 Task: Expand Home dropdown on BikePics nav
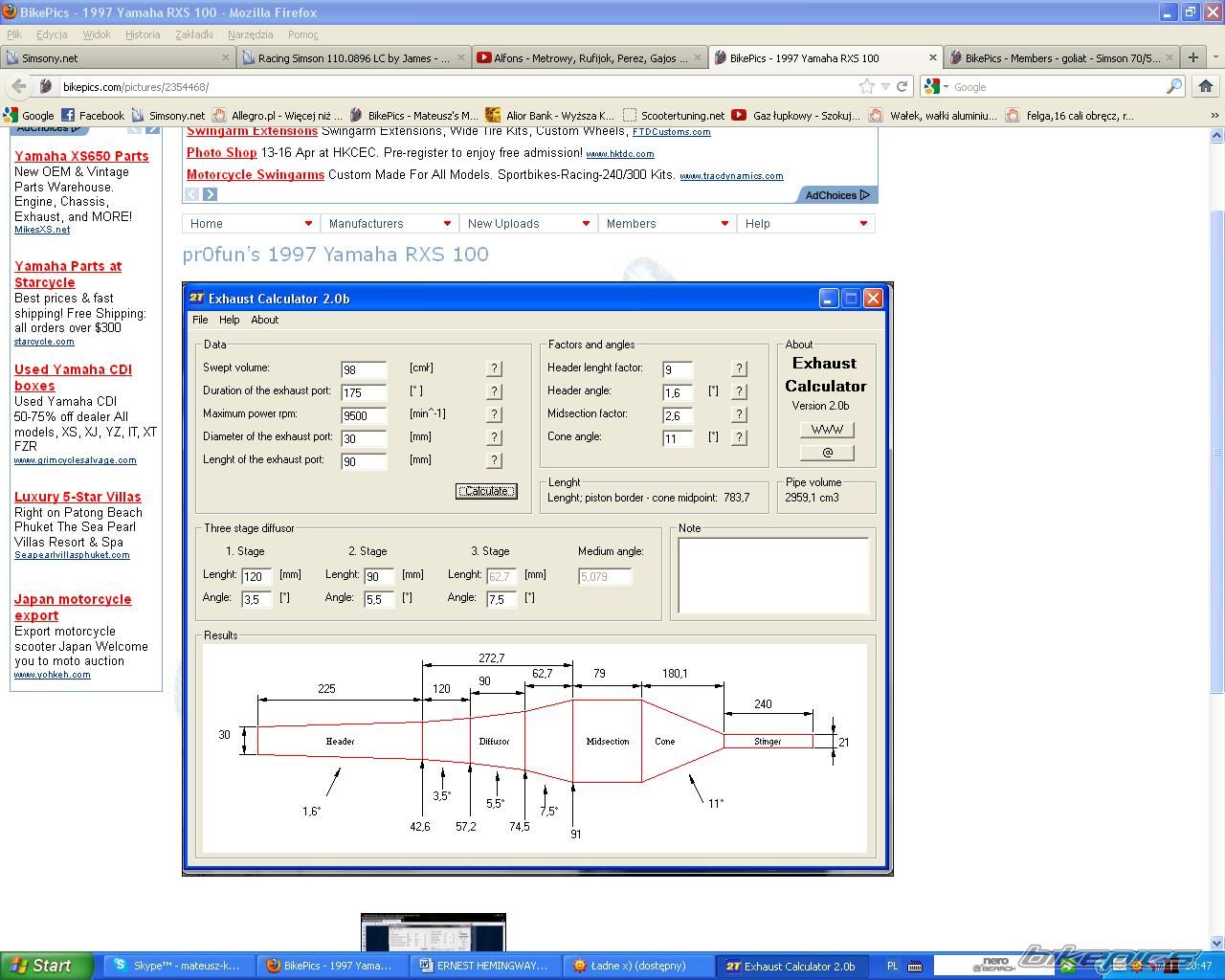pos(308,224)
